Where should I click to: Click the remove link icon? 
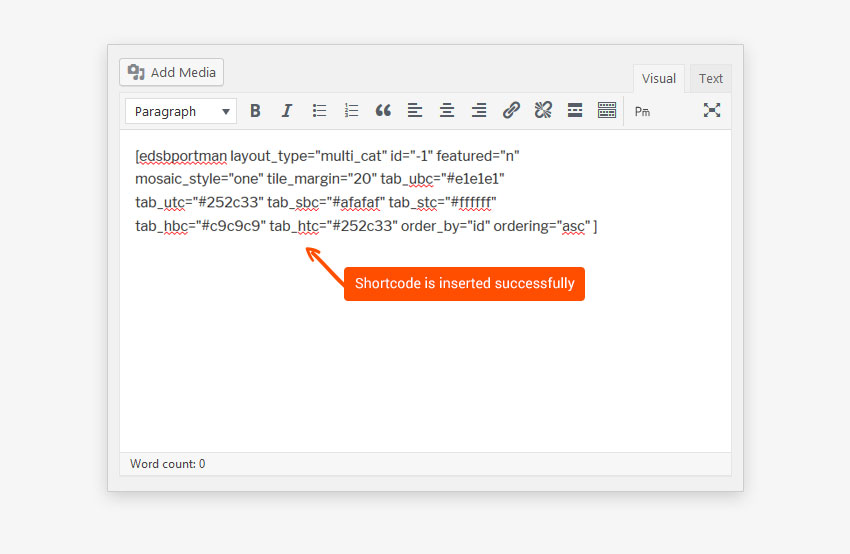point(543,111)
